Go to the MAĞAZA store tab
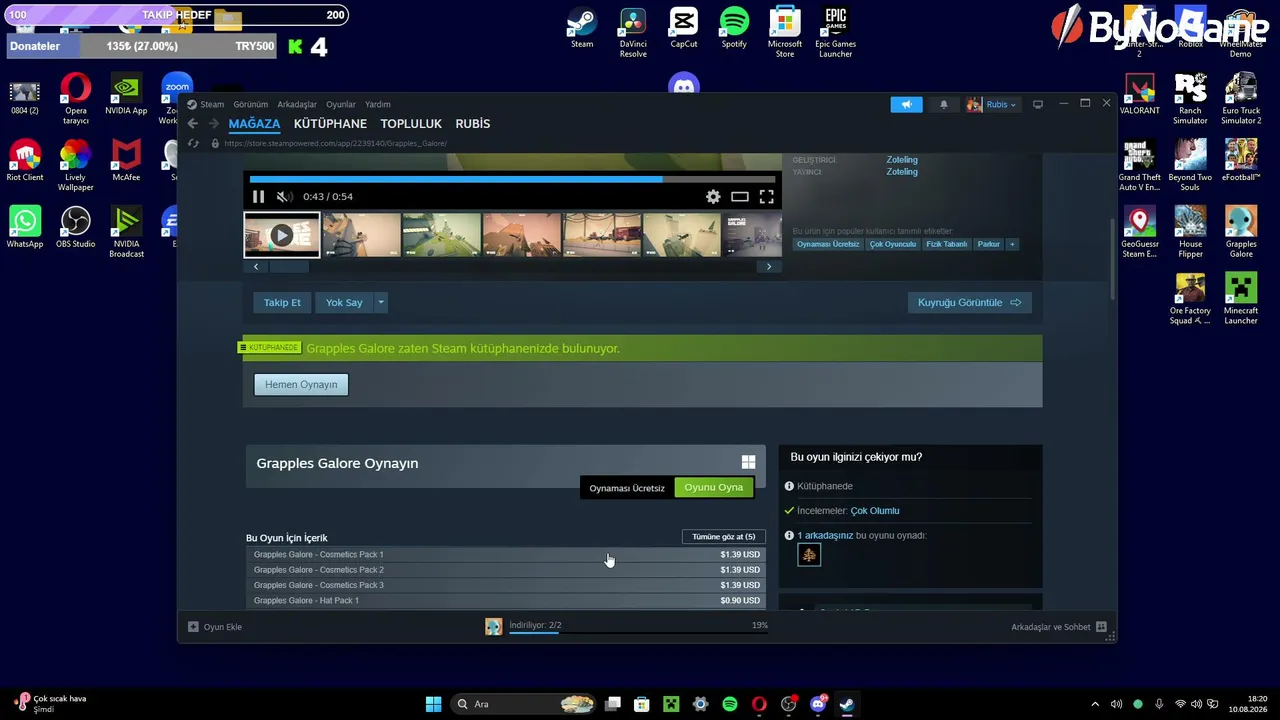Screen dimensions: 1280x720 pos(254,124)
